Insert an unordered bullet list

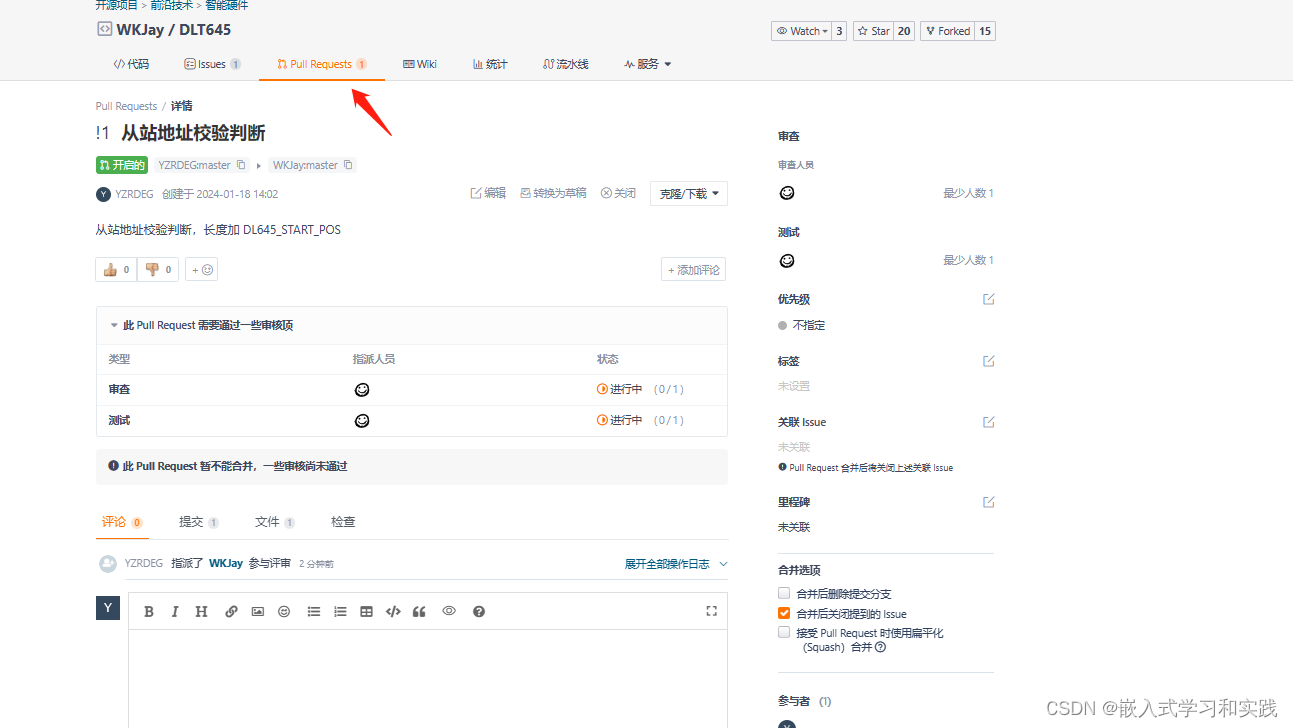(x=314, y=611)
